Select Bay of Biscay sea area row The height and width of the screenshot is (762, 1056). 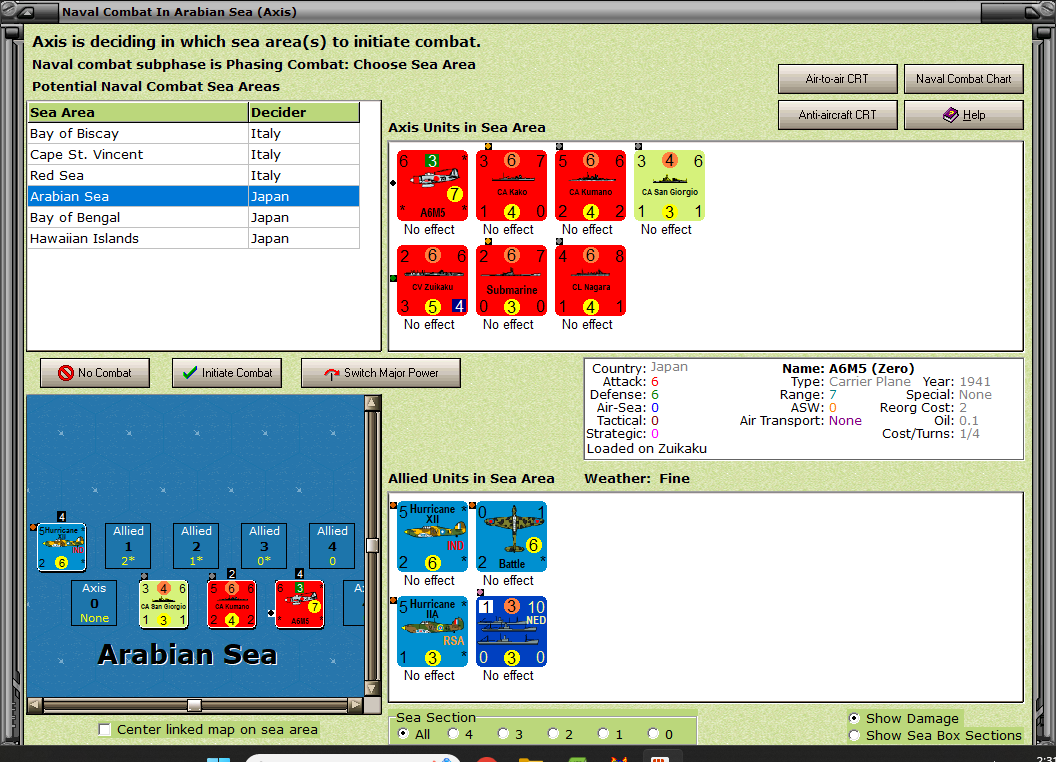193,133
